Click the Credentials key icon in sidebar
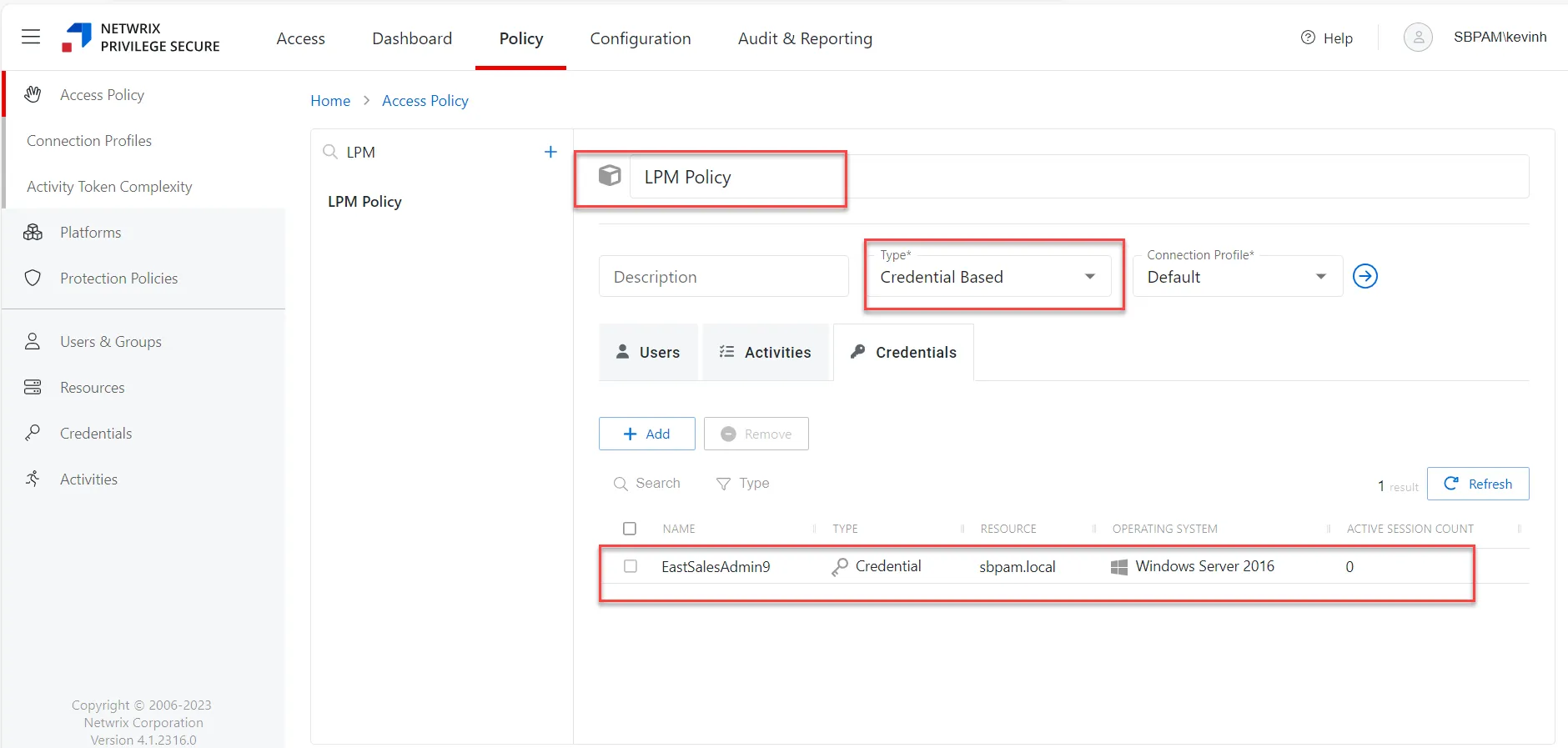Image resolution: width=1568 pixels, height=748 pixels. click(x=33, y=433)
